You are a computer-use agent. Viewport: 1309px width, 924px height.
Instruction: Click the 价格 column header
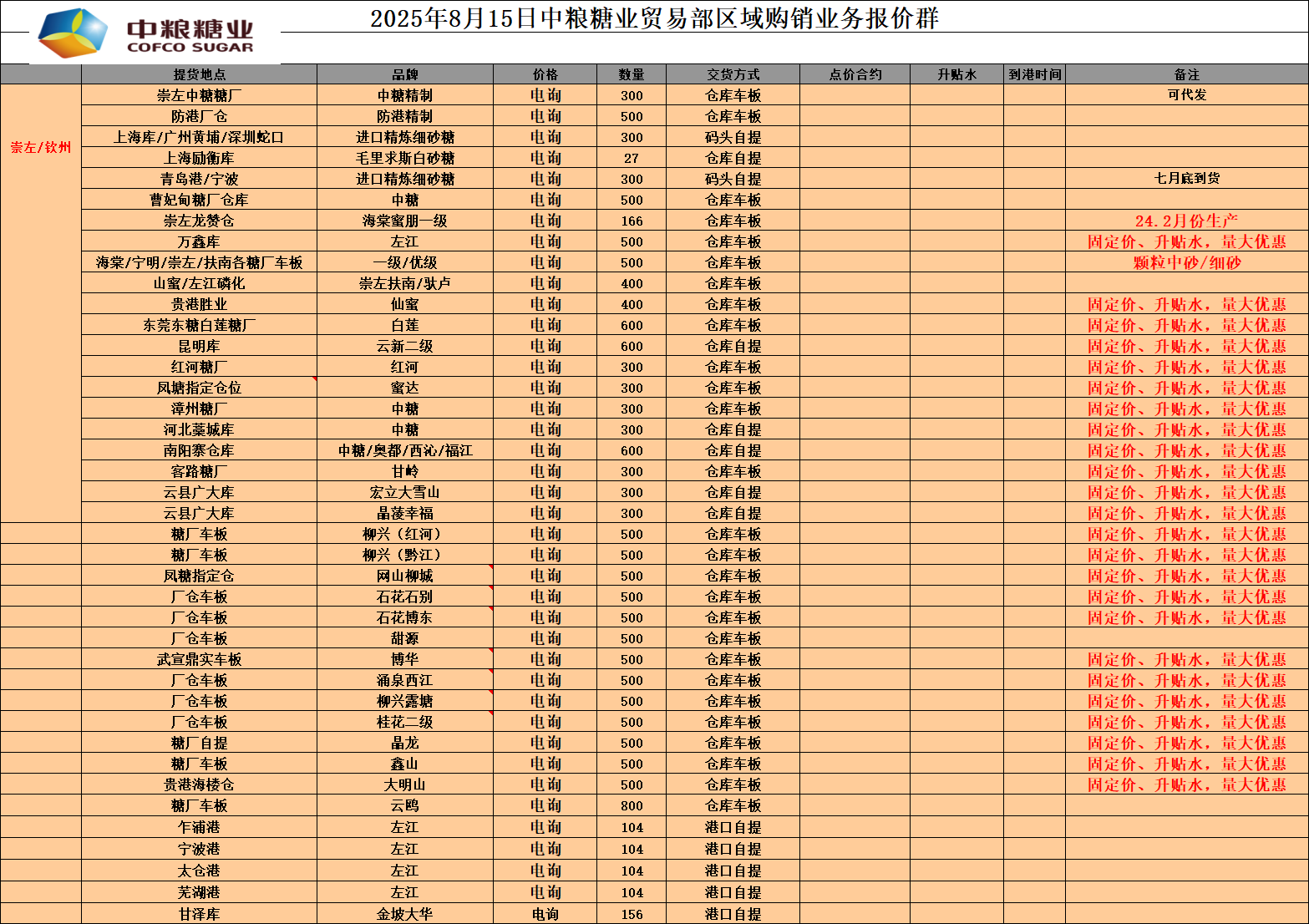pyautogui.click(x=545, y=74)
